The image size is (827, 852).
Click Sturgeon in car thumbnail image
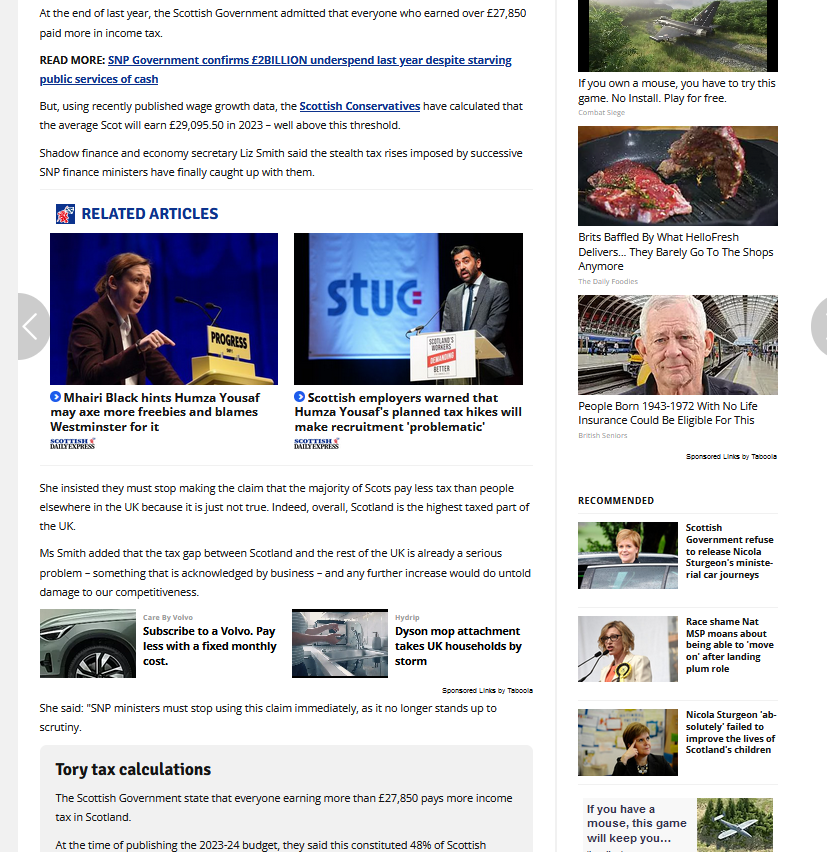pyautogui.click(x=628, y=555)
